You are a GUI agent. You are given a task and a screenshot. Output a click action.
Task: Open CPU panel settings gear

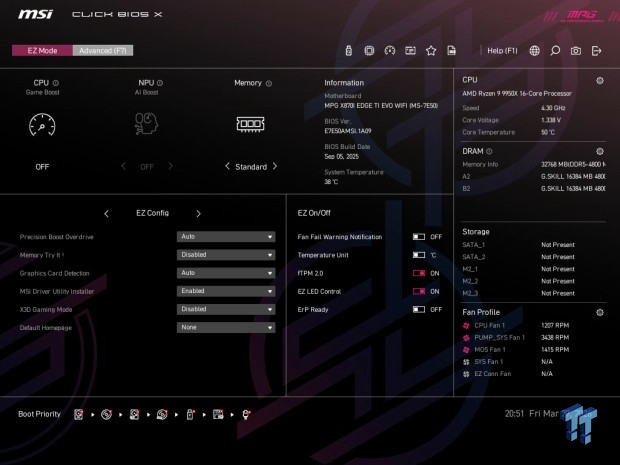[x=600, y=81]
